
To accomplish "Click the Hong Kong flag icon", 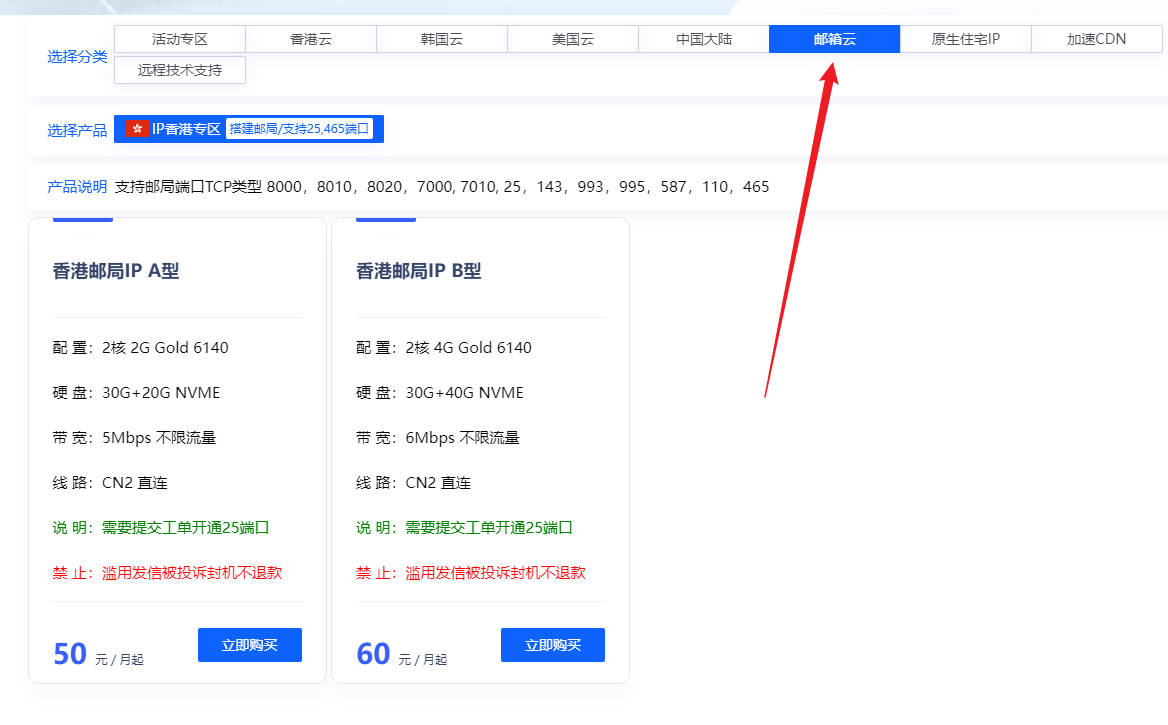I will 138,129.
